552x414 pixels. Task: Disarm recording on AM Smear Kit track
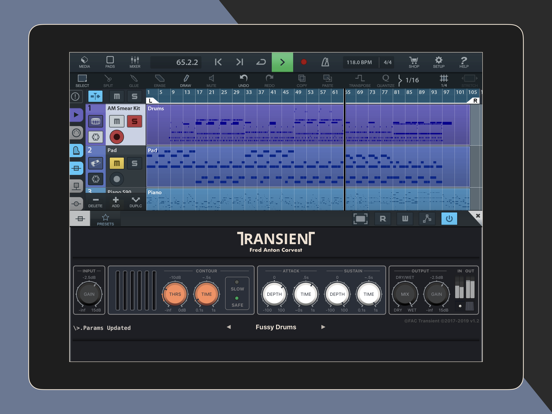pyautogui.click(x=117, y=137)
